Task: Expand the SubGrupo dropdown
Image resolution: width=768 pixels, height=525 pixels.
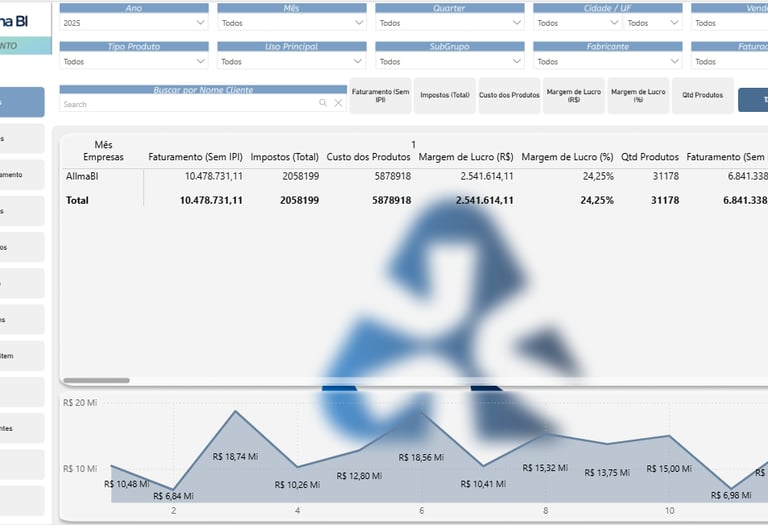Action: 450,61
